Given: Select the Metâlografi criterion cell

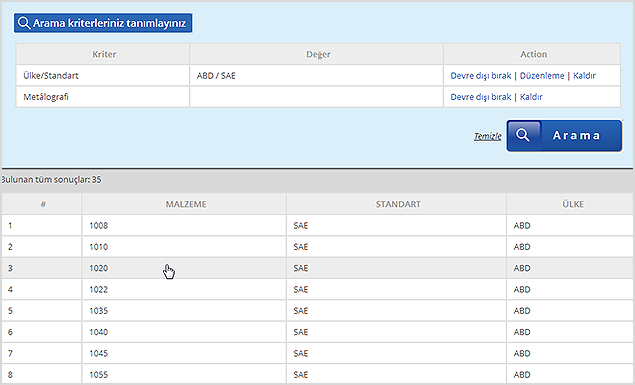Looking at the screenshot, I should 103,97.
